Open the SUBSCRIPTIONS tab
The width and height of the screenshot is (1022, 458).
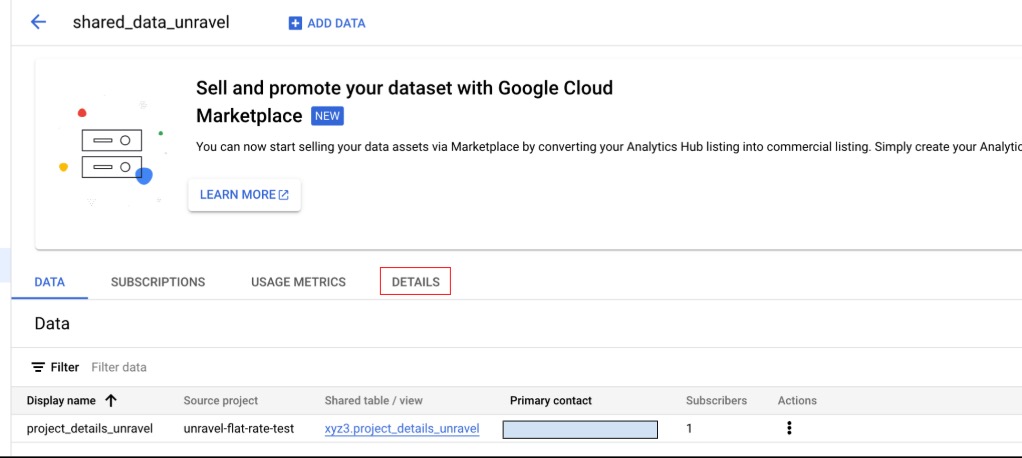click(x=158, y=282)
